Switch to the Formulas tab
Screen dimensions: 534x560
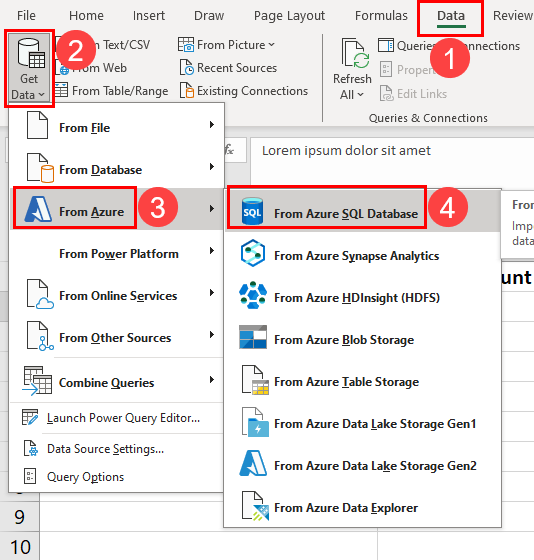tap(381, 15)
